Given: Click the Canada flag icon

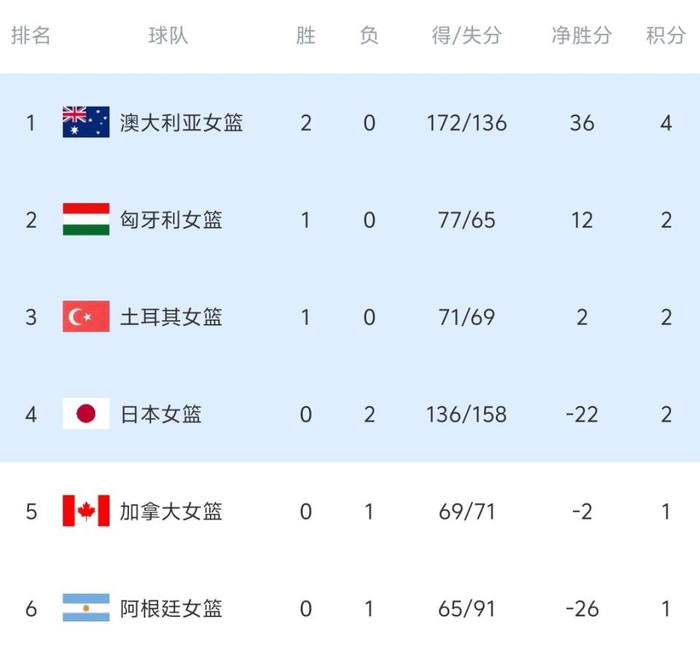Looking at the screenshot, I should [86, 511].
